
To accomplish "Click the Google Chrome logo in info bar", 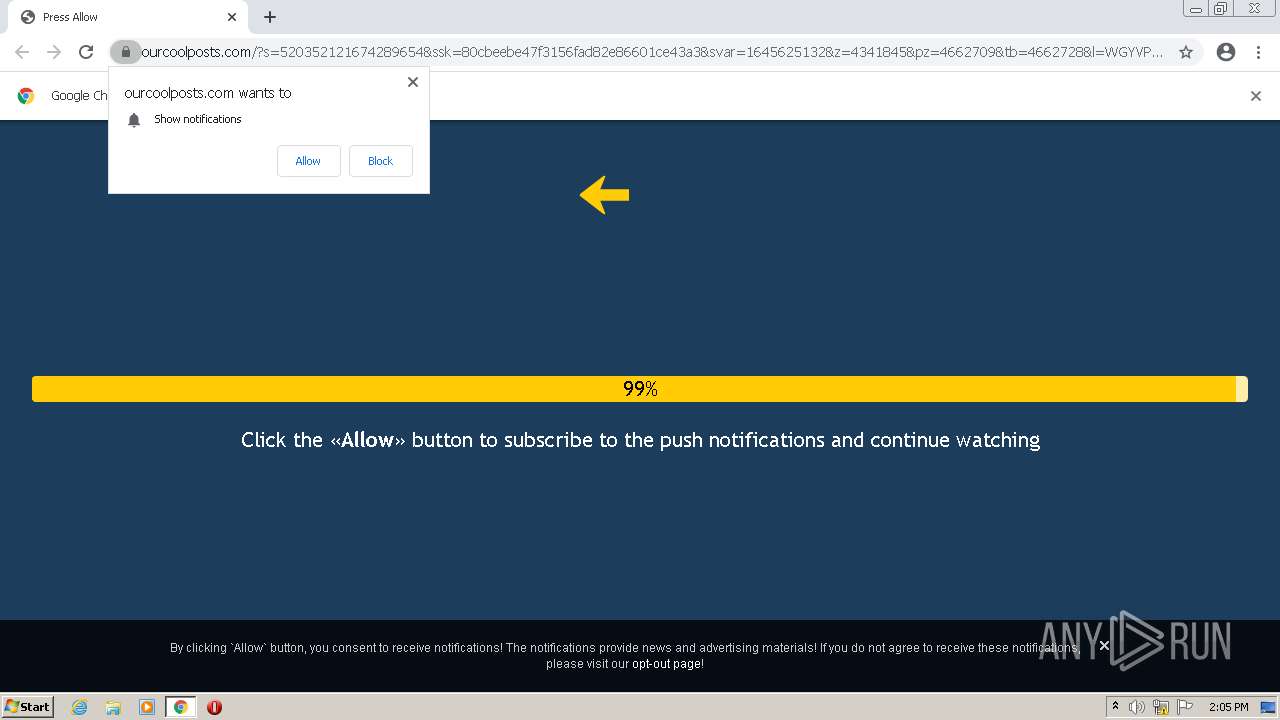I will (26, 96).
